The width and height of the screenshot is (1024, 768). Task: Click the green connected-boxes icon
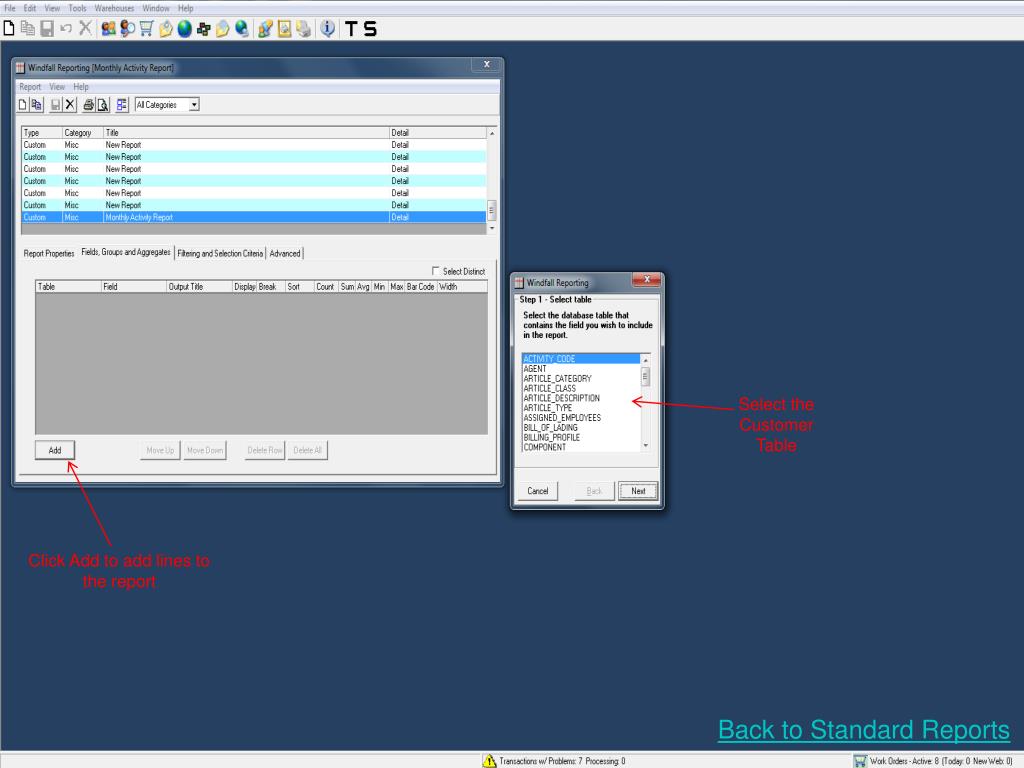204,29
